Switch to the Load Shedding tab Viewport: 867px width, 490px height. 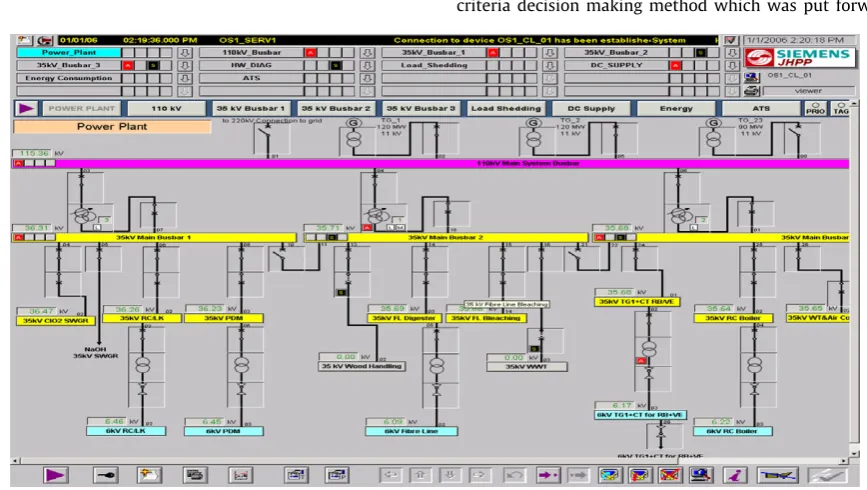pyautogui.click(x=506, y=108)
